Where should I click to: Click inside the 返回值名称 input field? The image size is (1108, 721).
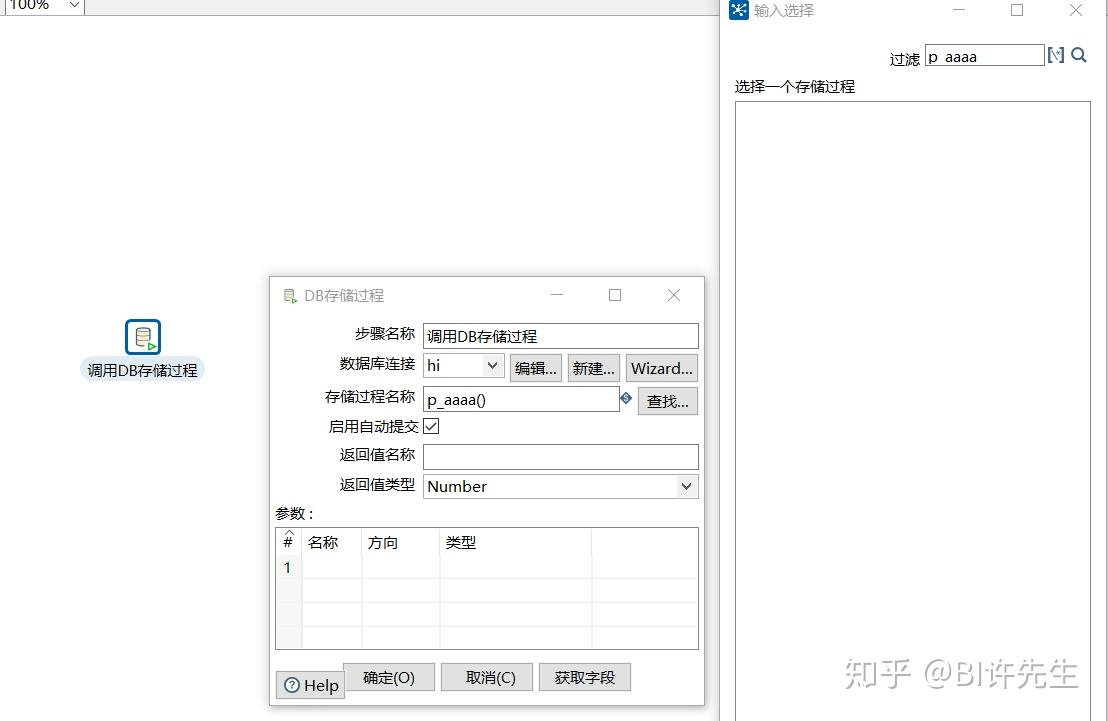coord(560,456)
